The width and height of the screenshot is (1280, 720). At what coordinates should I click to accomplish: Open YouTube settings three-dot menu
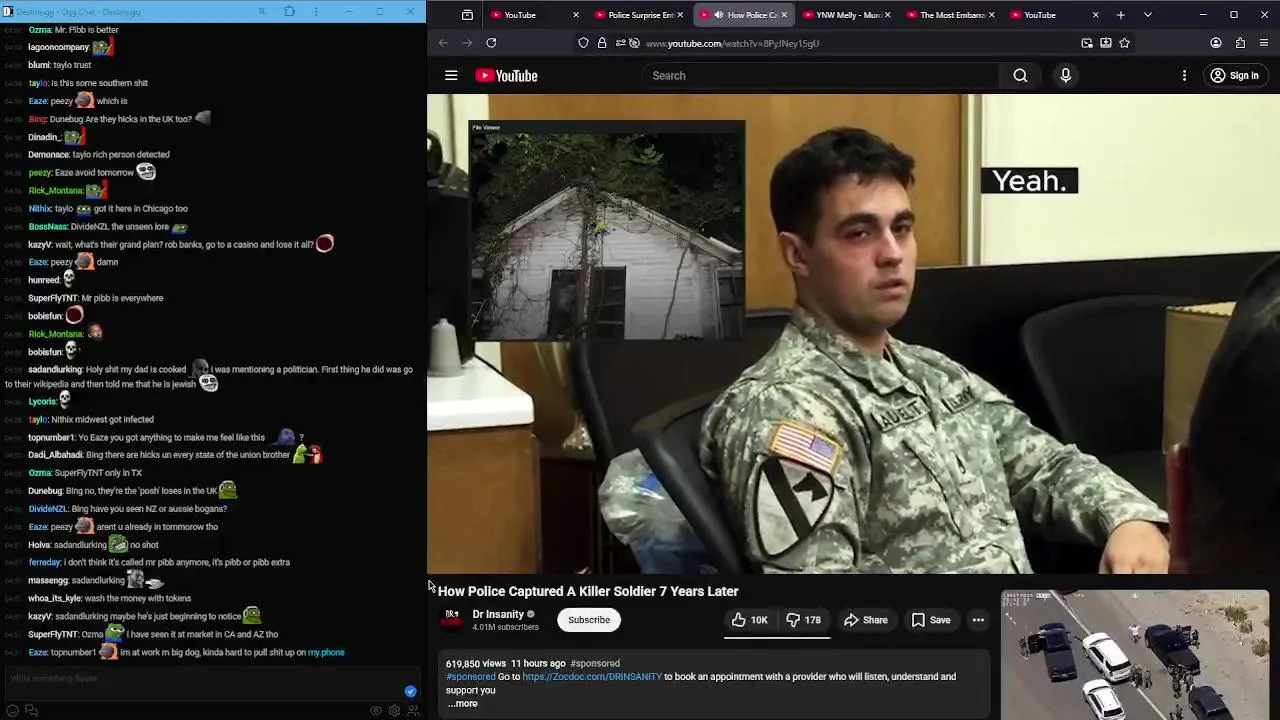[1184, 76]
